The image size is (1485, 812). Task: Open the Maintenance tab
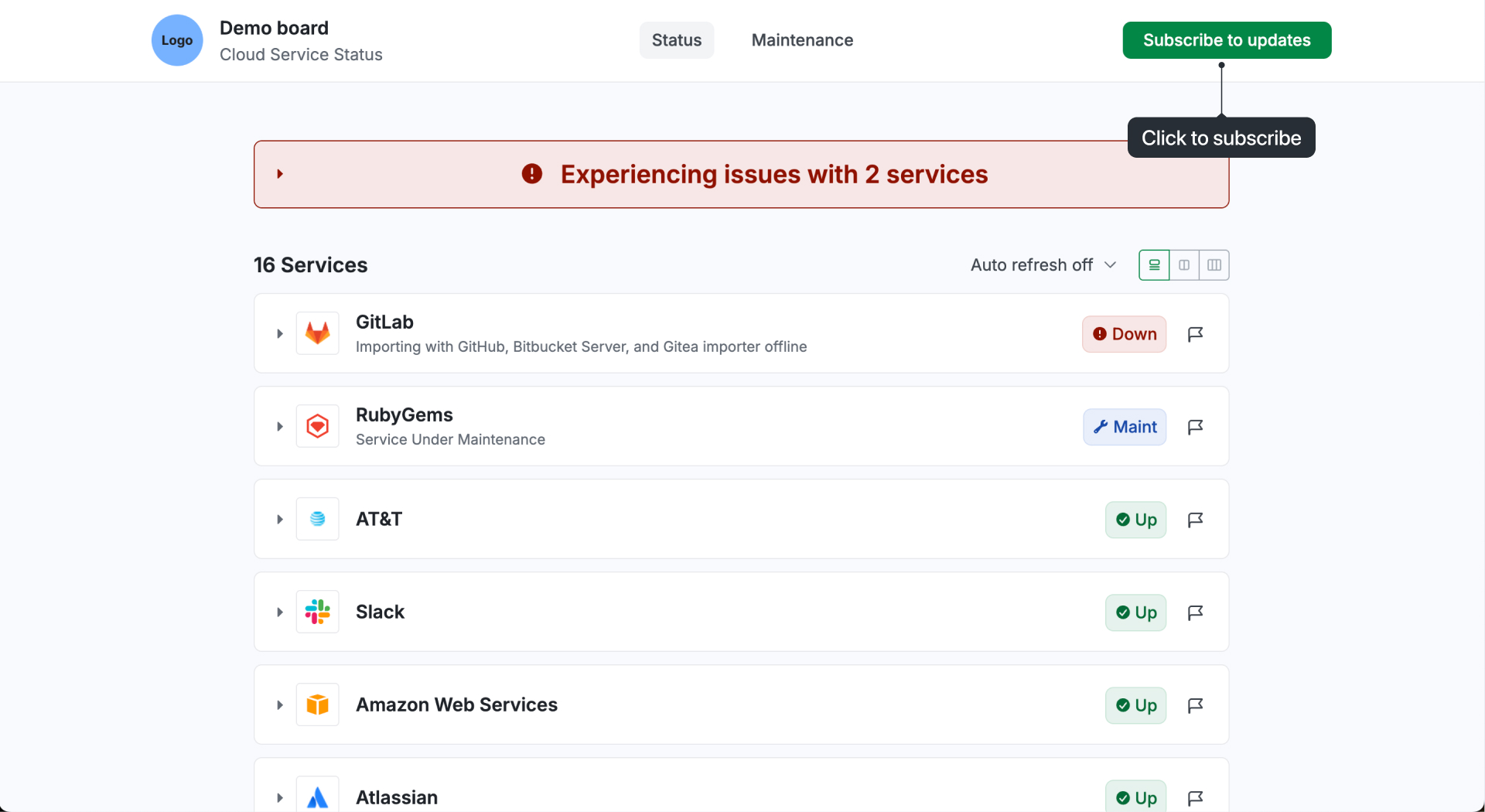click(802, 40)
